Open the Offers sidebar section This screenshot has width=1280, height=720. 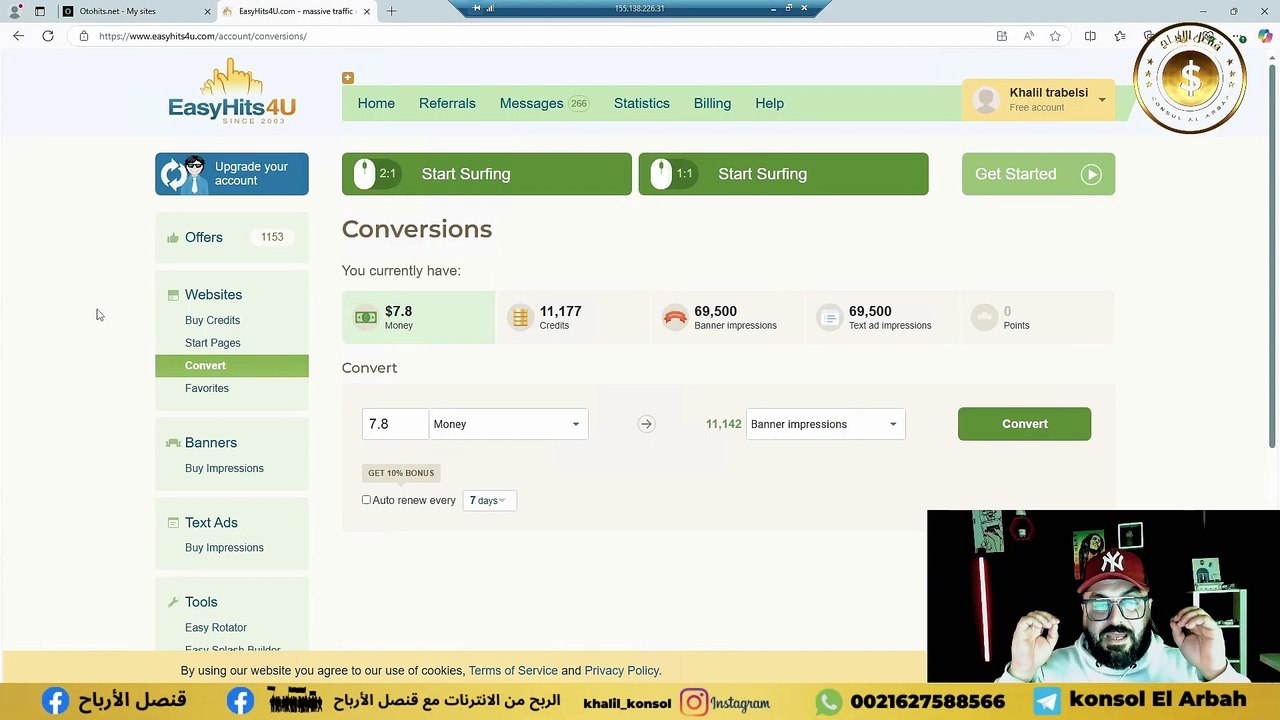[203, 237]
